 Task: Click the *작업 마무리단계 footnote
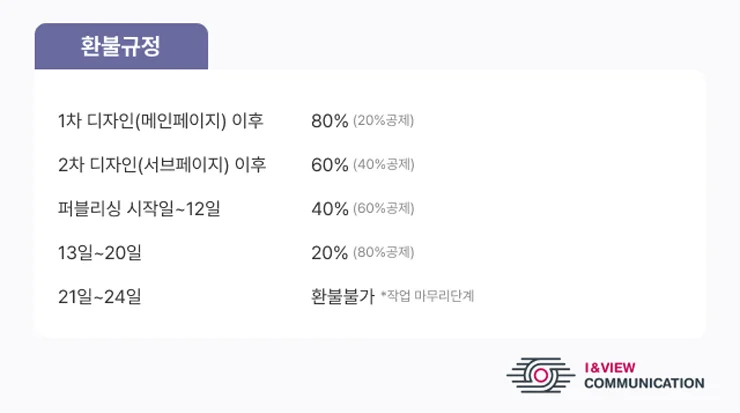(427, 296)
